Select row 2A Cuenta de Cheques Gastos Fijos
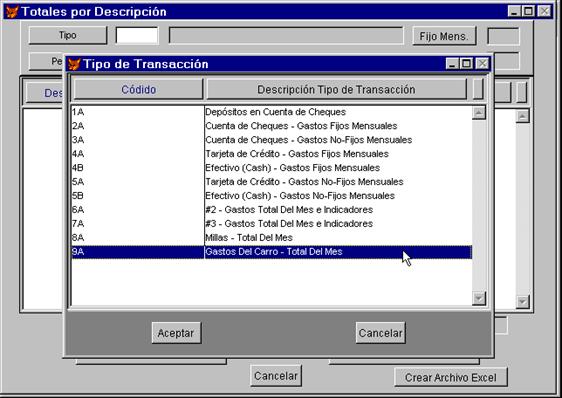 271,126
